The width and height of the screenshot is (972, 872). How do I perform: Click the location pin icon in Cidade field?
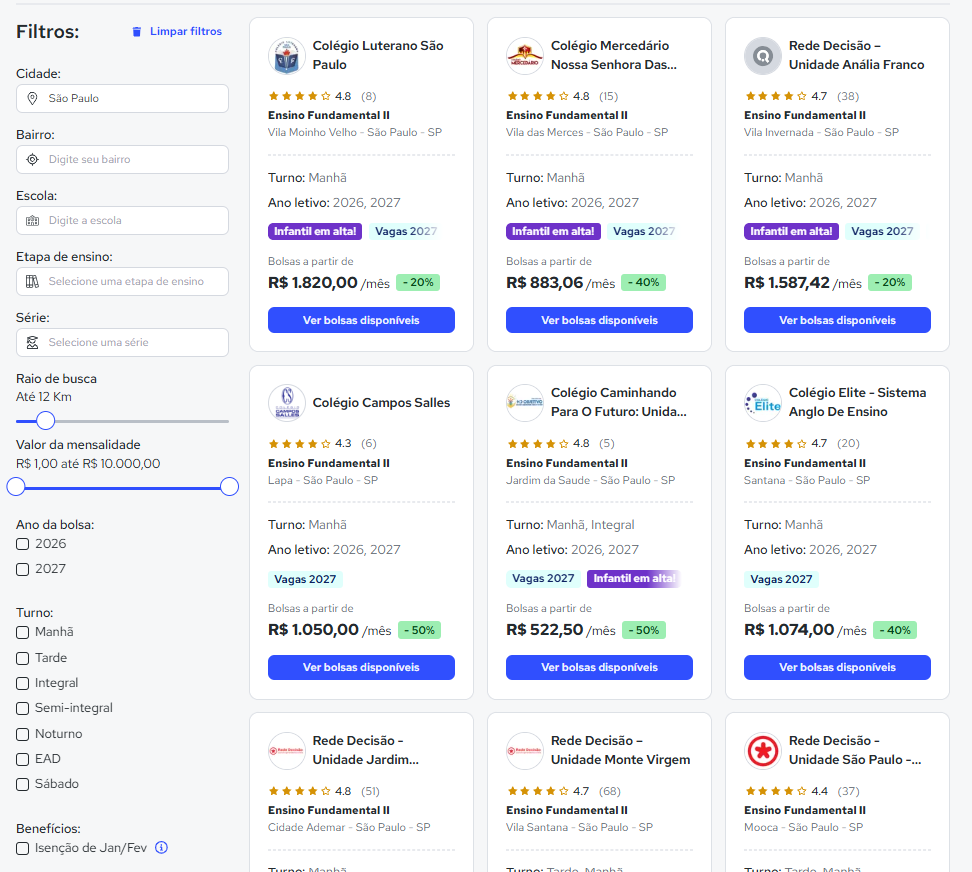coord(32,99)
